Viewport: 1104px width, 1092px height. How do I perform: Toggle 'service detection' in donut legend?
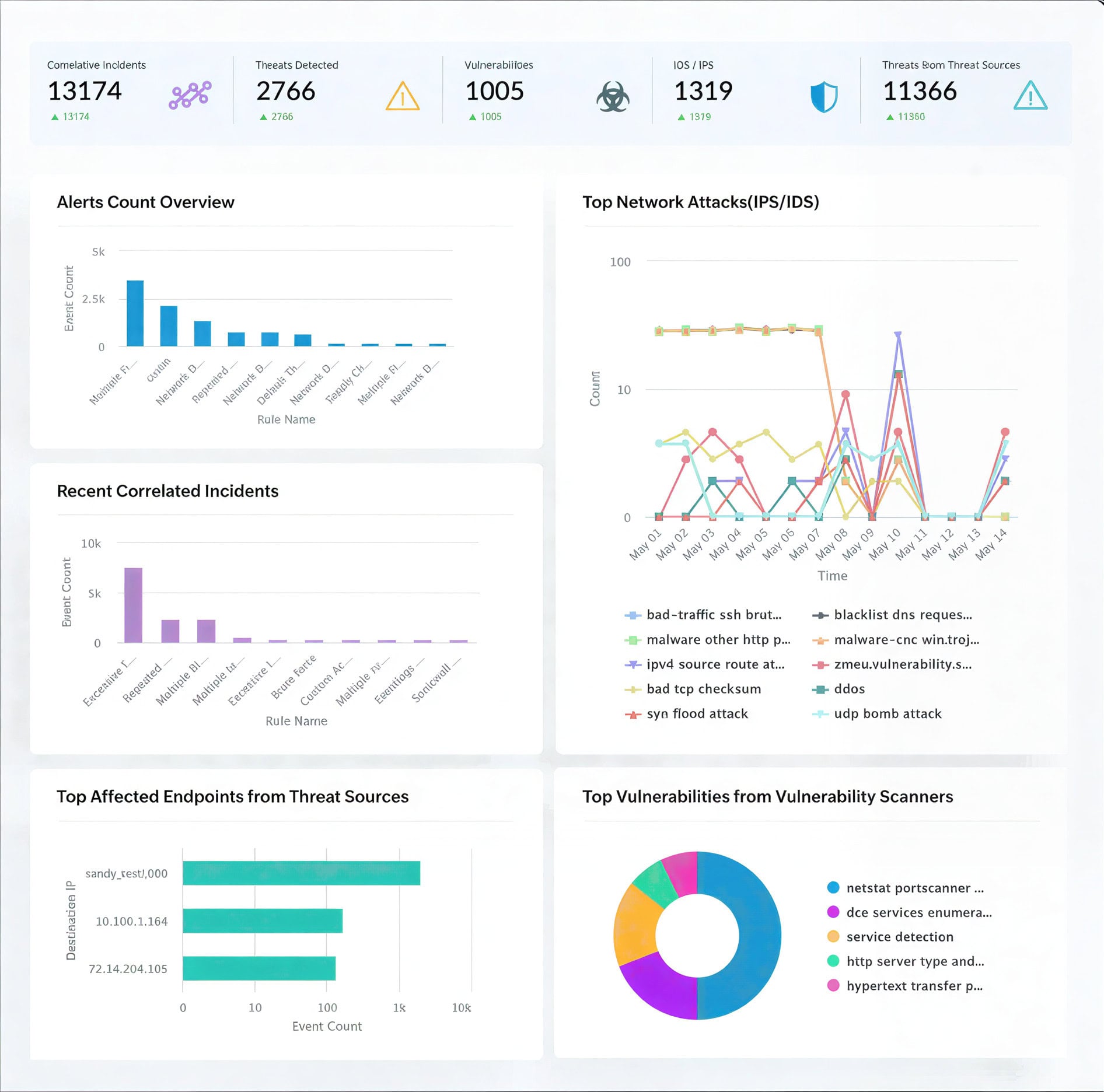[899, 937]
